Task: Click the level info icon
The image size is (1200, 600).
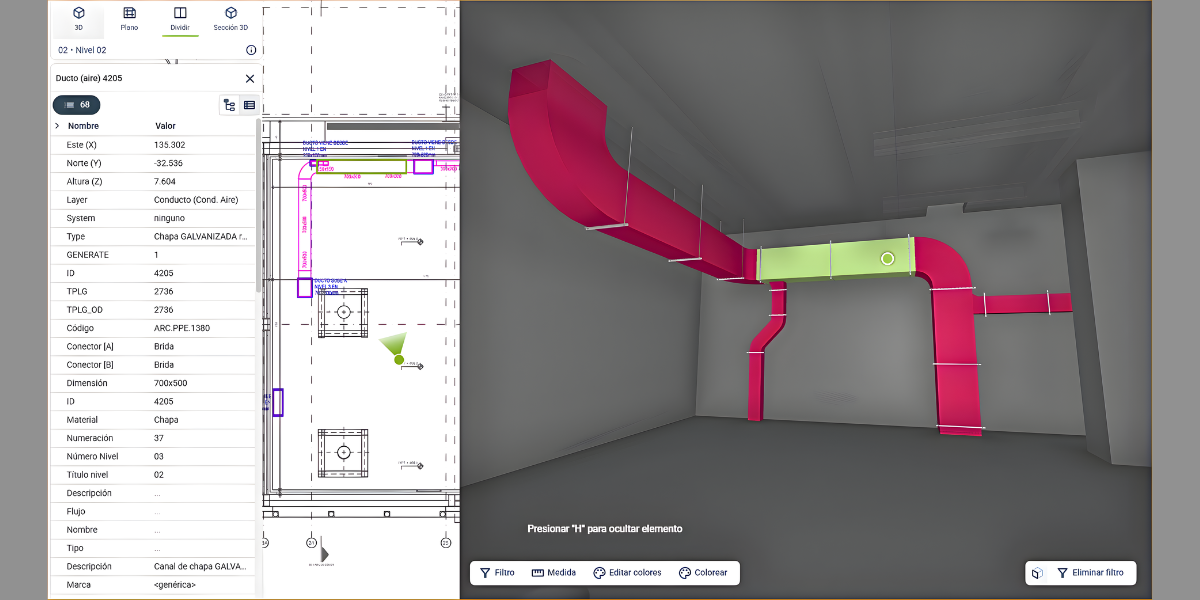Action: point(250,50)
